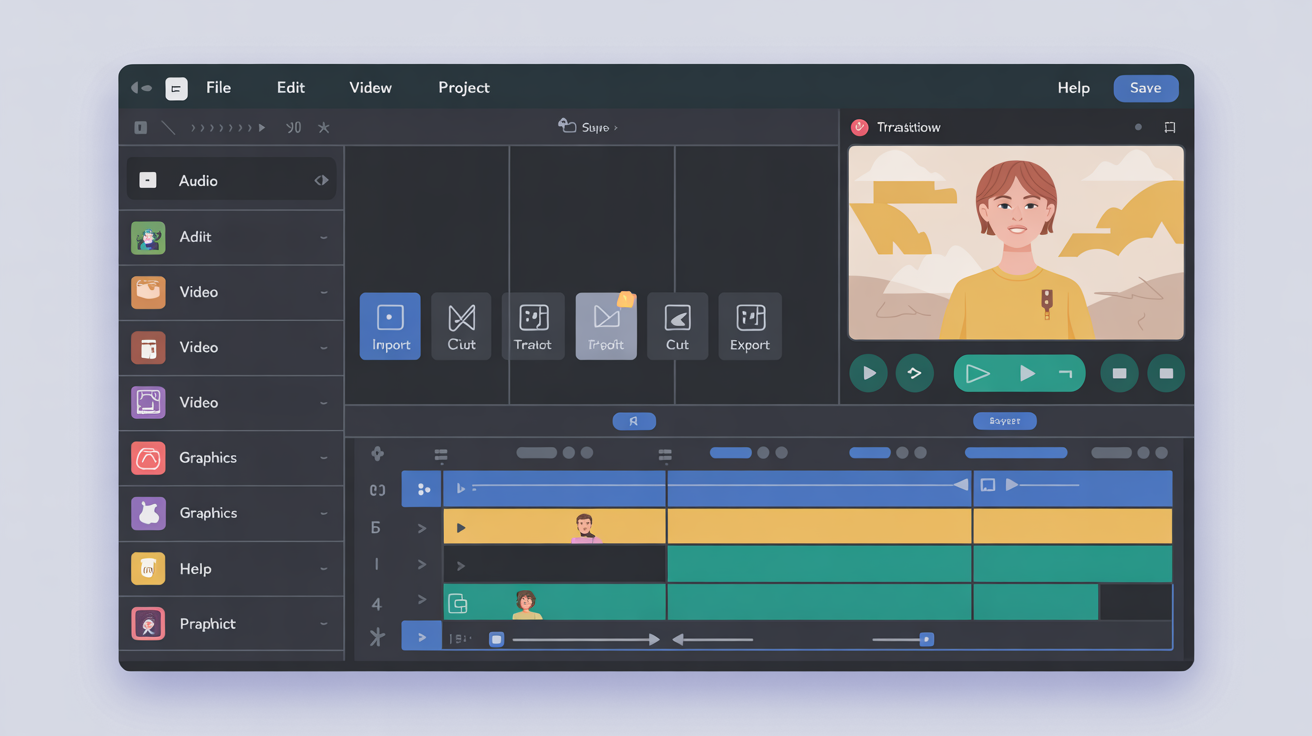Expand the purple Graphics row chevron

[x=324, y=514]
